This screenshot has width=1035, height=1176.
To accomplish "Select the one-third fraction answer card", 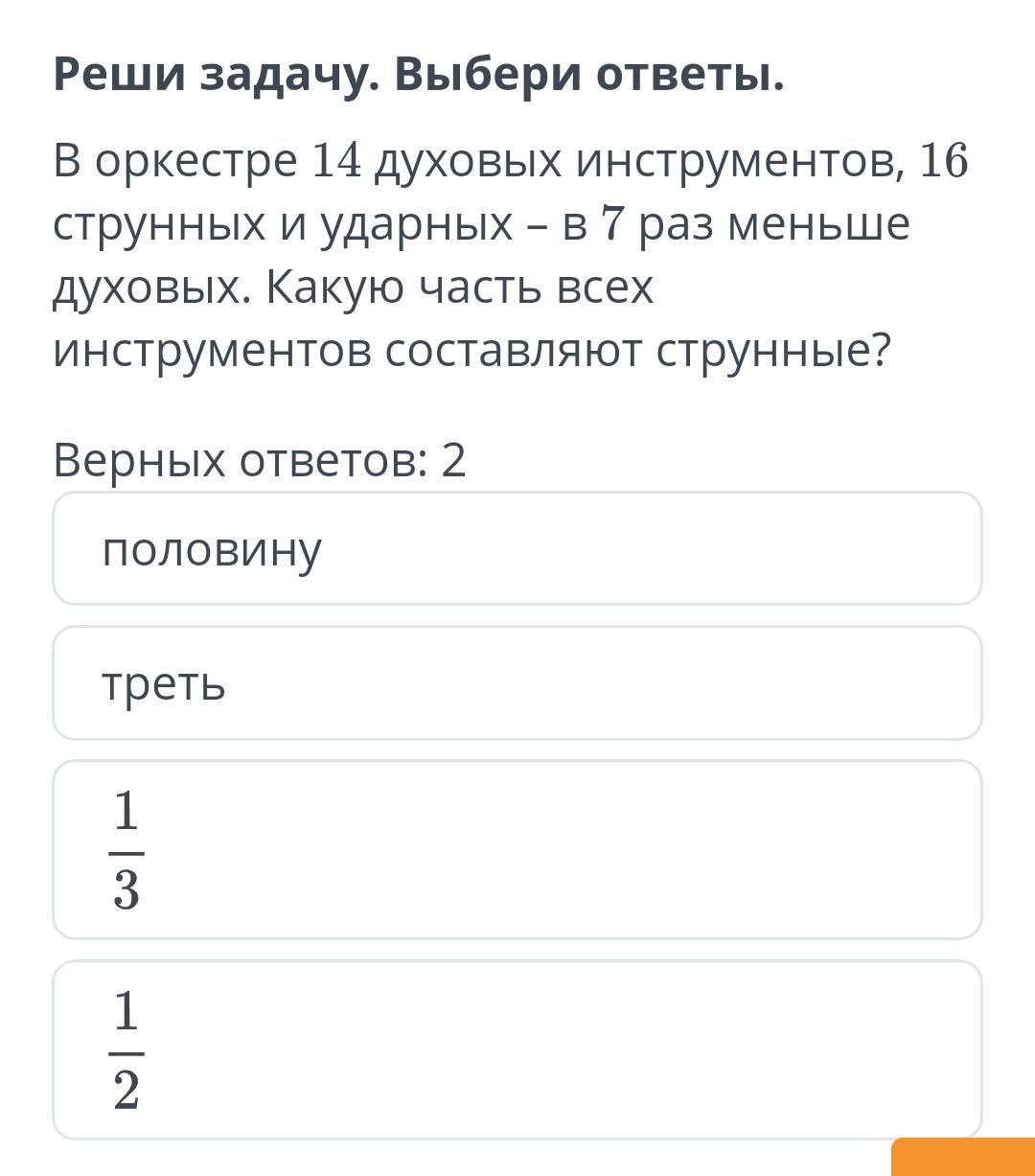I will point(517,850).
